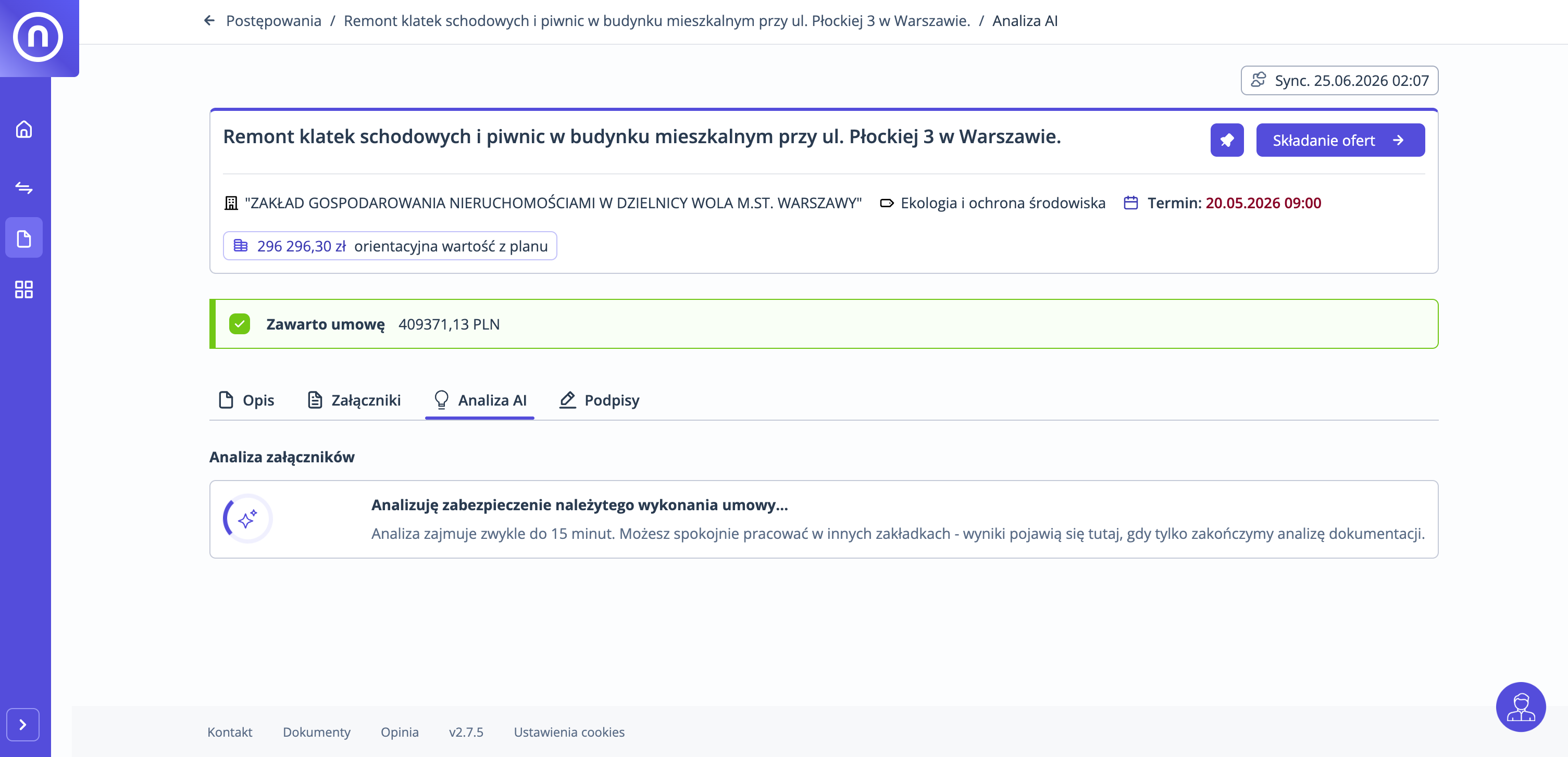Click the Zawarto umowę label

pos(325,324)
